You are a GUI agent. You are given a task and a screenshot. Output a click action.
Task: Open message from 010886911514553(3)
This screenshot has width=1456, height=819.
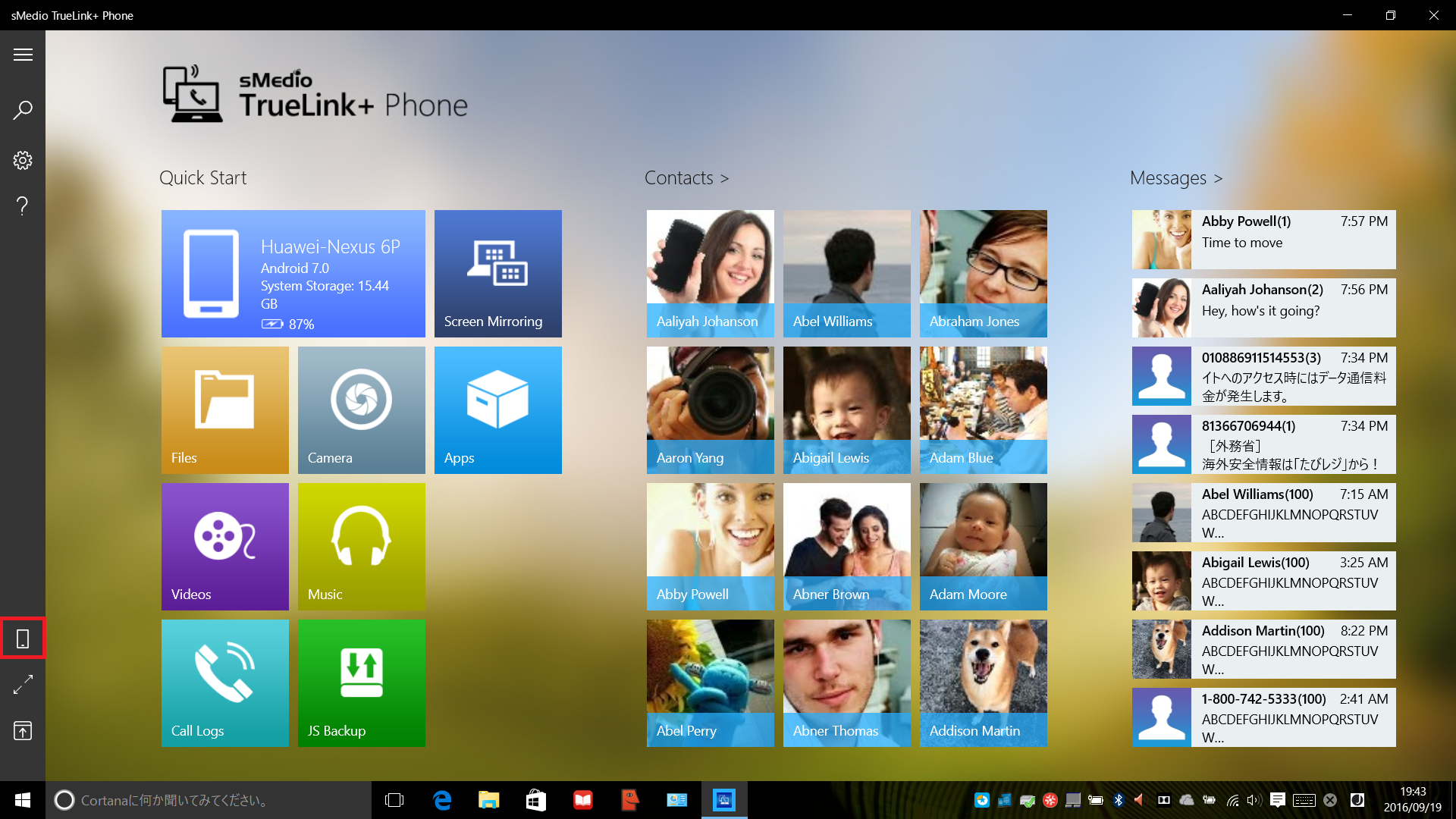[1264, 376]
